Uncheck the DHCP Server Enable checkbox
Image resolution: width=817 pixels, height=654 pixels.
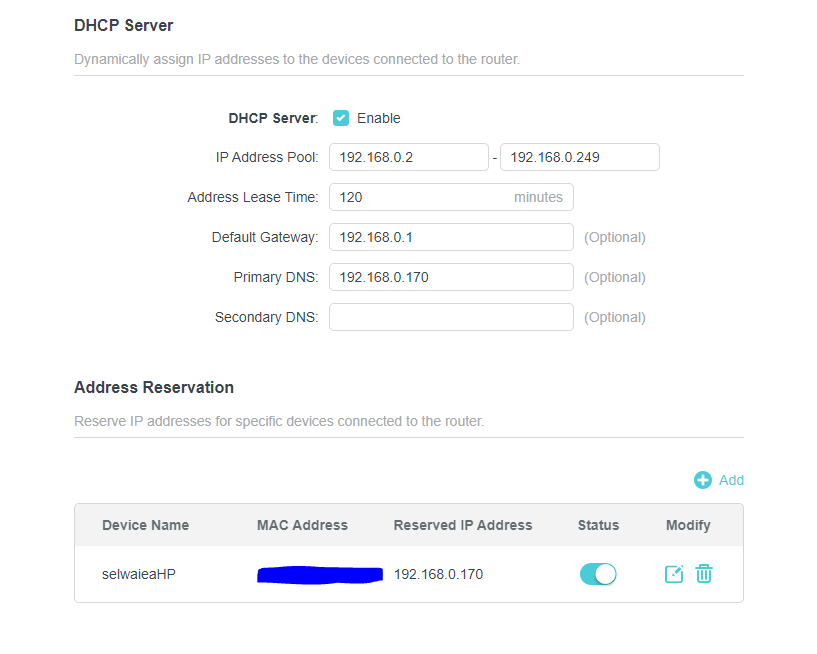(341, 118)
